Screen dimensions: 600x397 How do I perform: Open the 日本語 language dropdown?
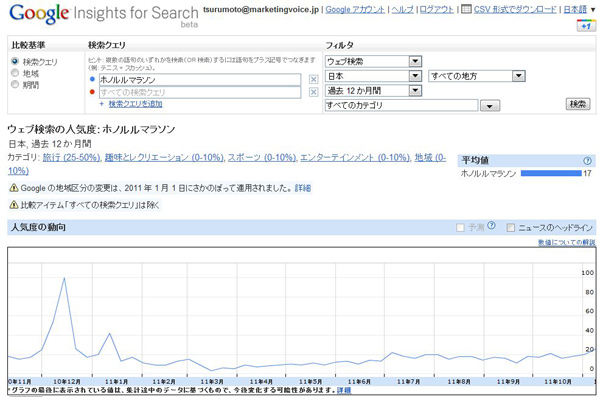click(x=580, y=9)
